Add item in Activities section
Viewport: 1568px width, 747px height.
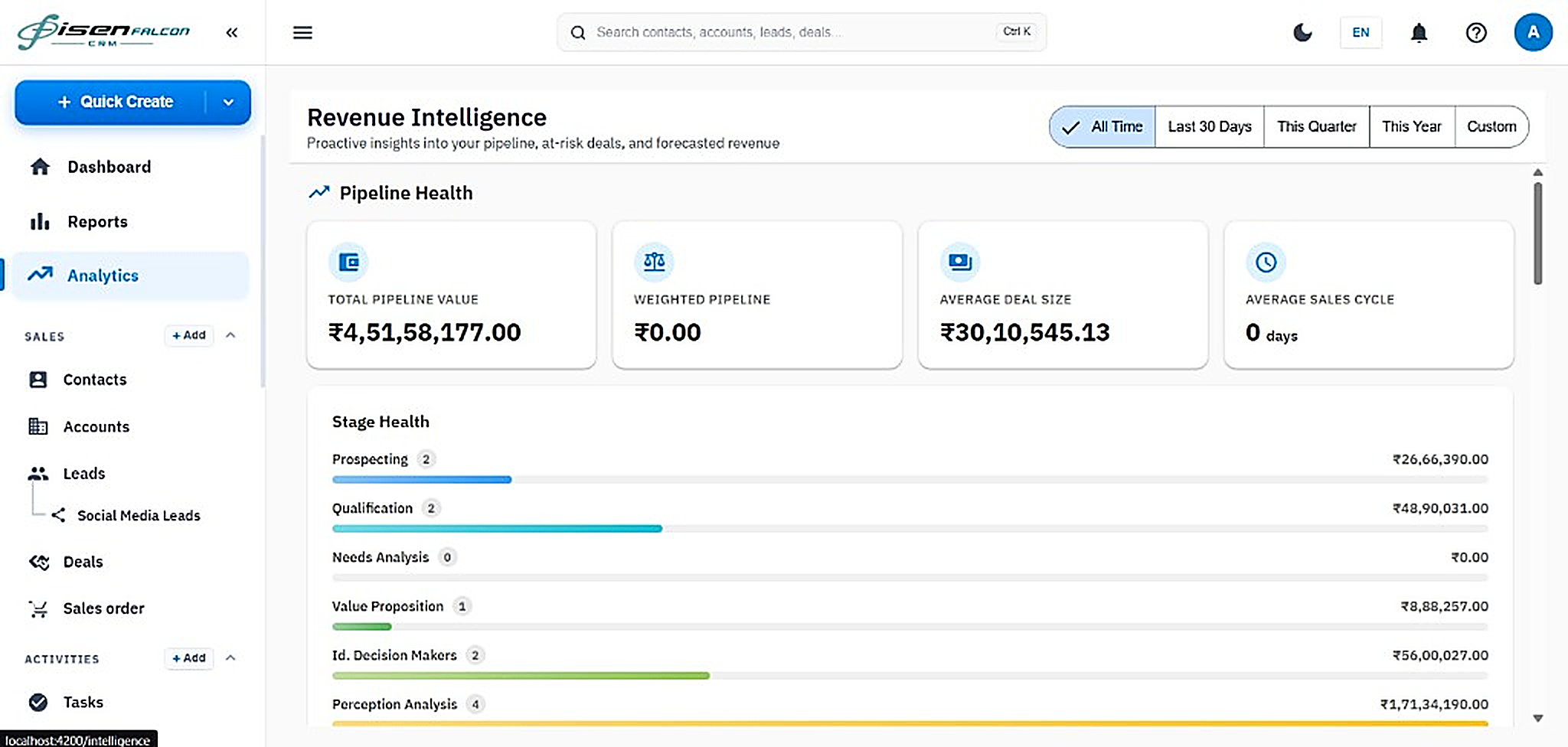pyautogui.click(x=189, y=658)
